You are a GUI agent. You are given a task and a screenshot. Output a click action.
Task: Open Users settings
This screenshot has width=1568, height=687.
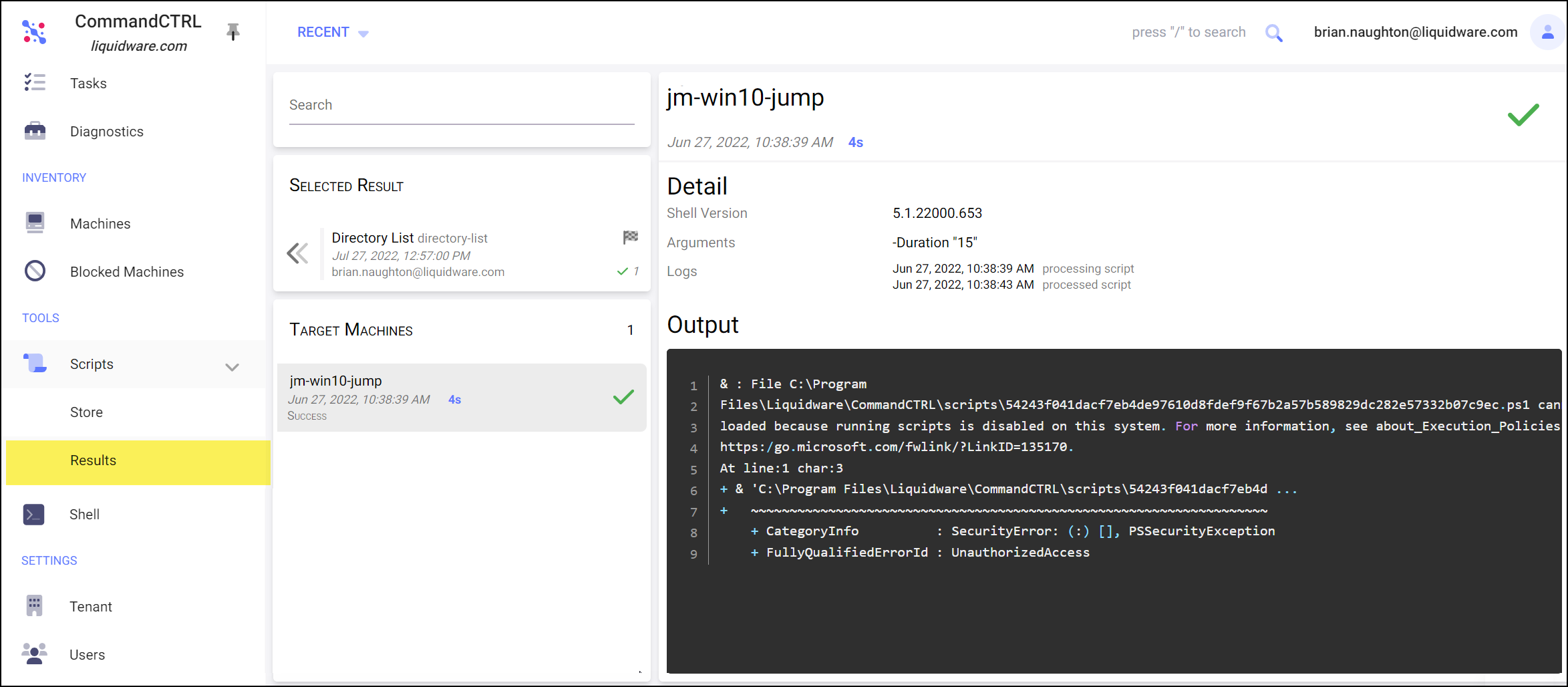87,655
